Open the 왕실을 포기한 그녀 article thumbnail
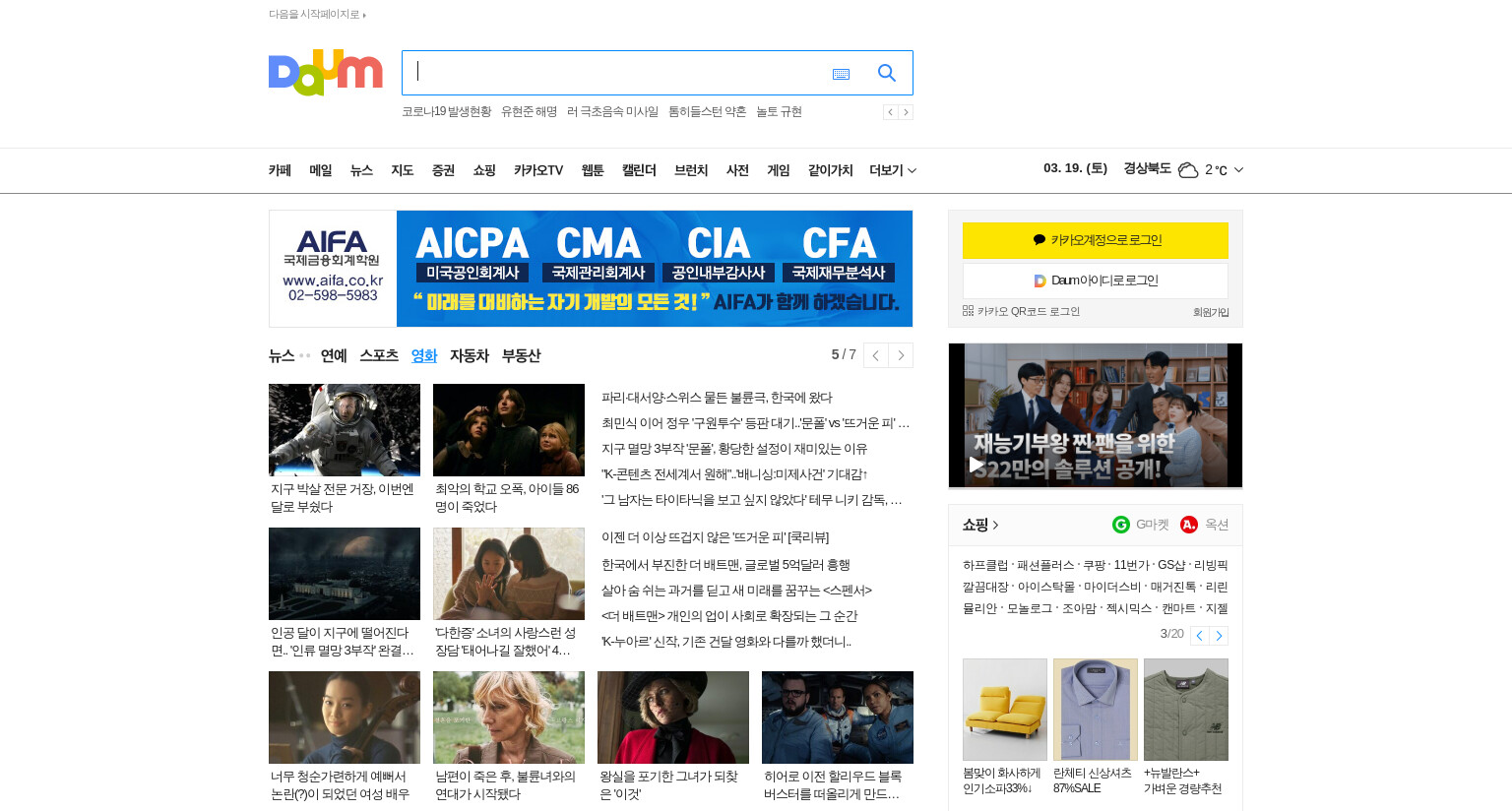The image size is (1512, 811). point(673,717)
